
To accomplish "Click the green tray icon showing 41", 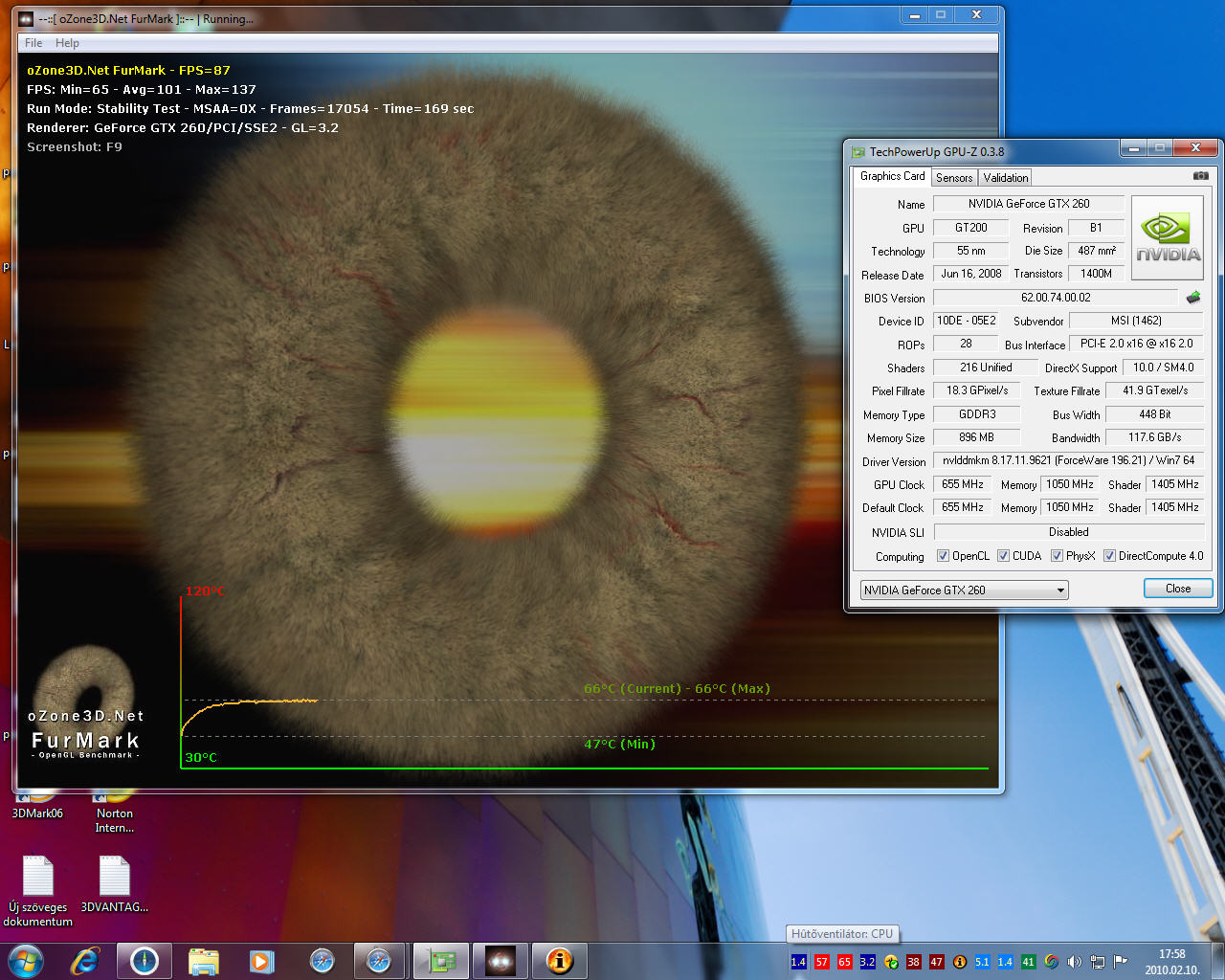I will coord(1028,962).
